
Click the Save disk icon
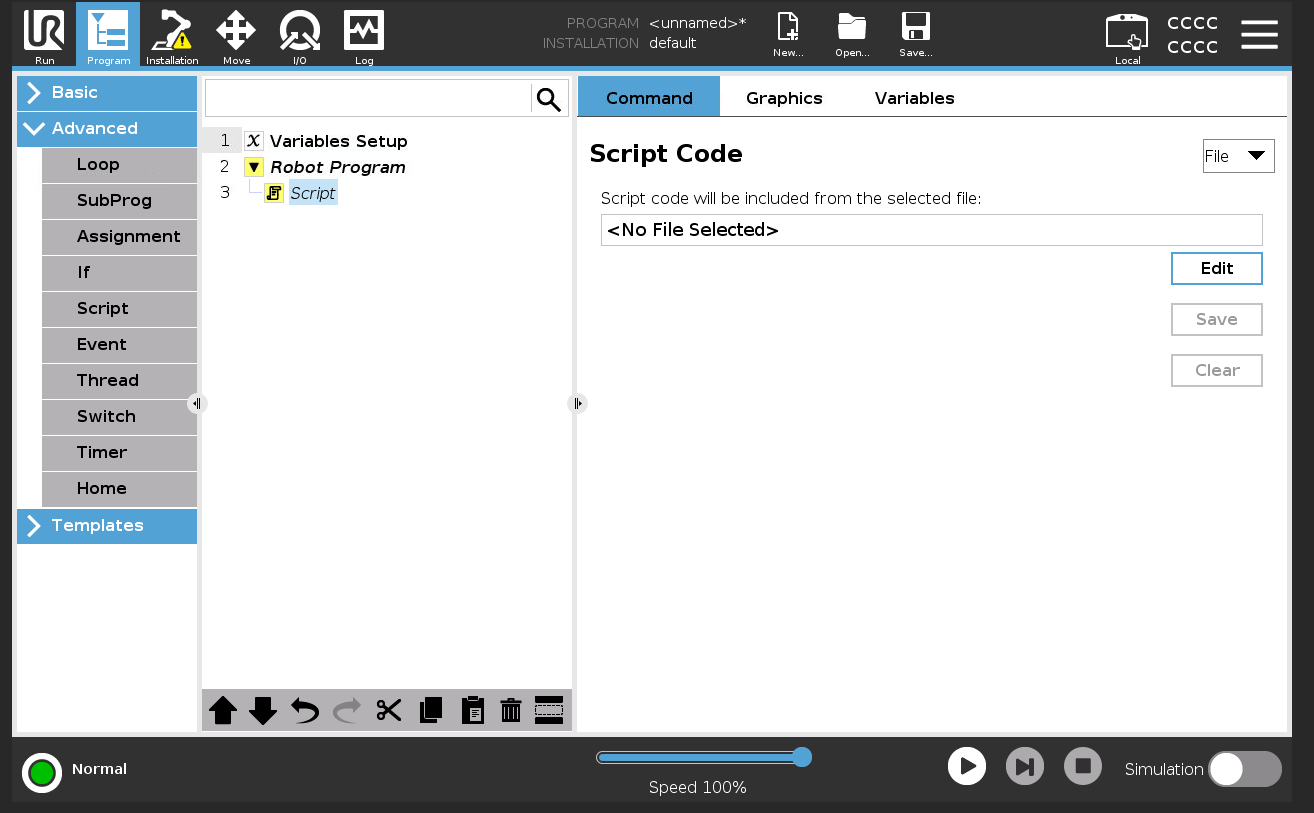[916, 35]
